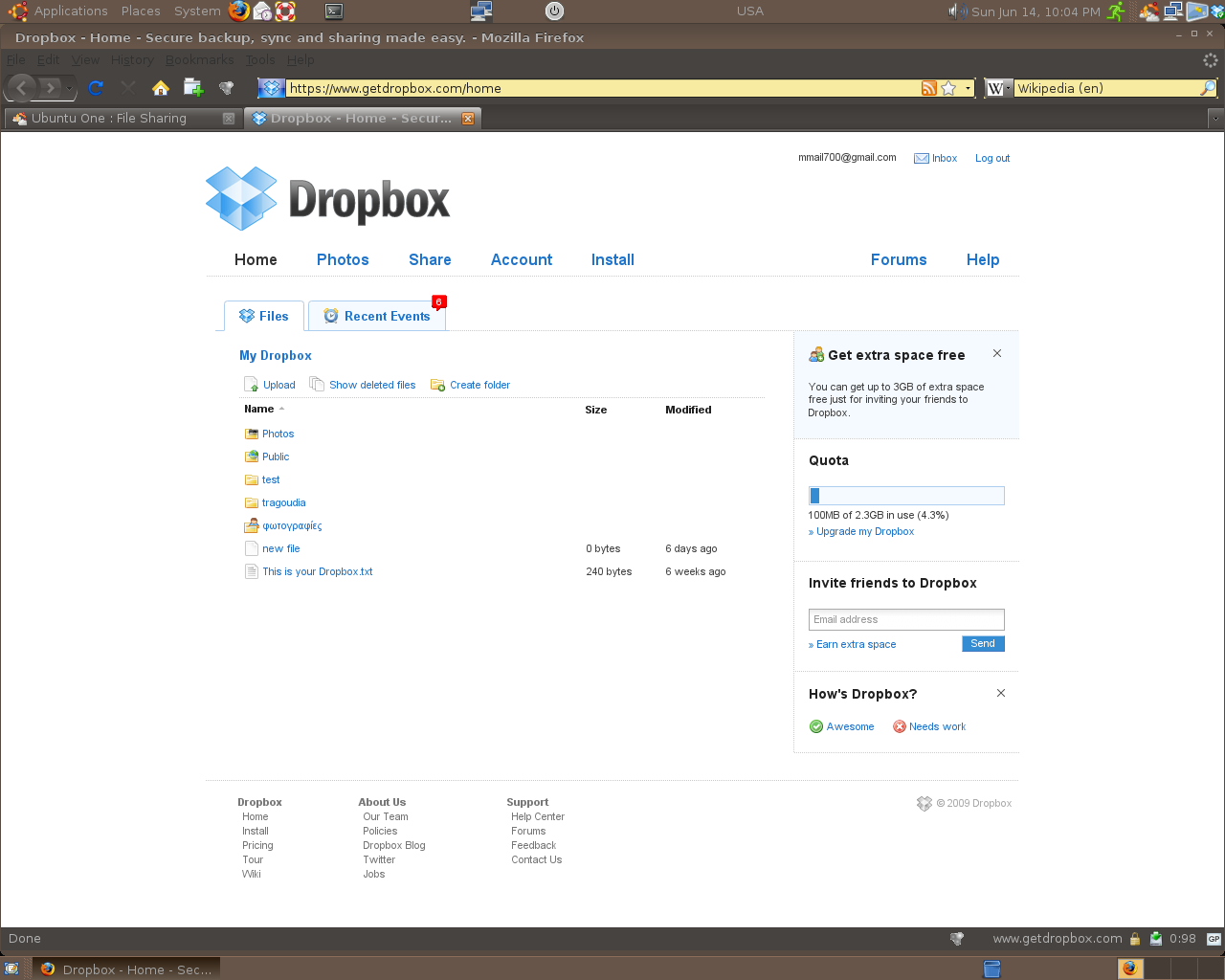Click the camera icon beside φωτογραφίες folder
1225x980 pixels.
click(251, 525)
